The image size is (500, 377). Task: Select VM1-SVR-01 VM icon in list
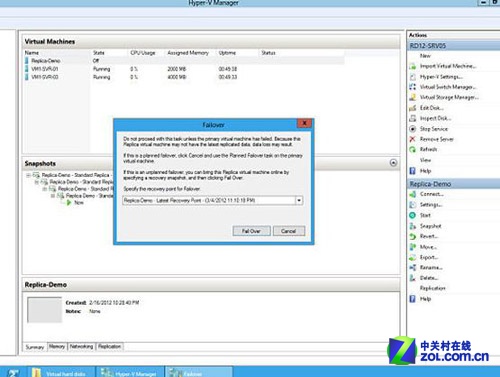pos(27,69)
